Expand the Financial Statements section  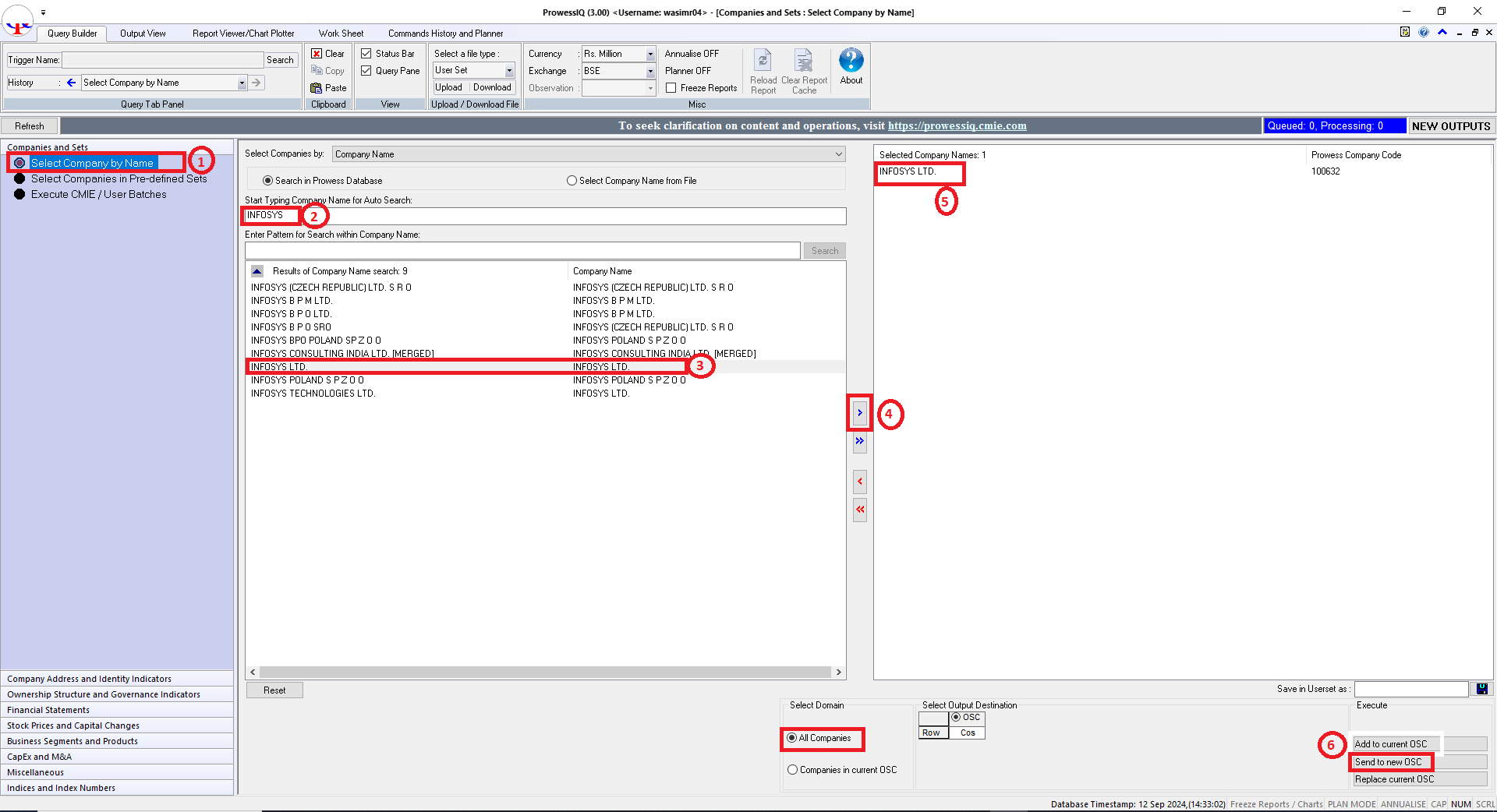coord(117,710)
